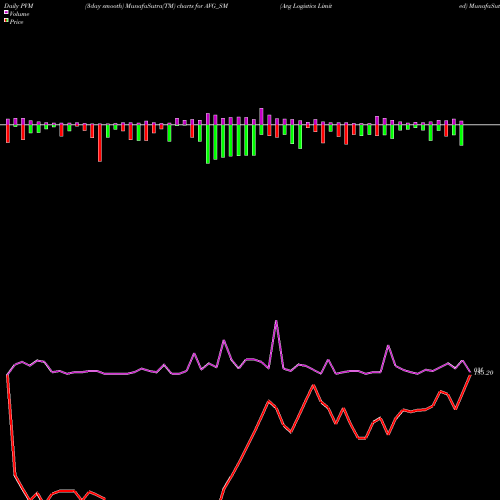Click the red-green Price legend swatch
The image size is (500, 500).
[6, 21]
